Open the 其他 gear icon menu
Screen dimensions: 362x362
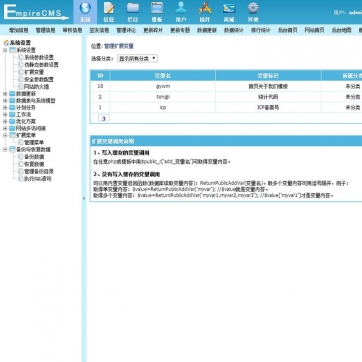click(x=253, y=12)
